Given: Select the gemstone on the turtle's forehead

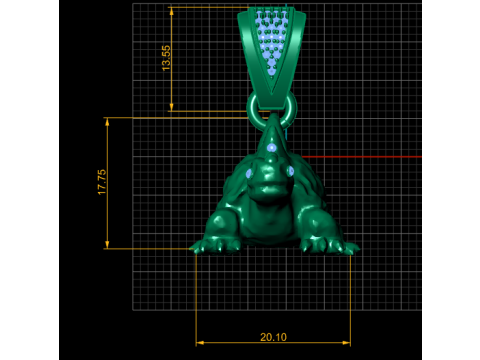Looking at the screenshot, I should pos(272,147).
